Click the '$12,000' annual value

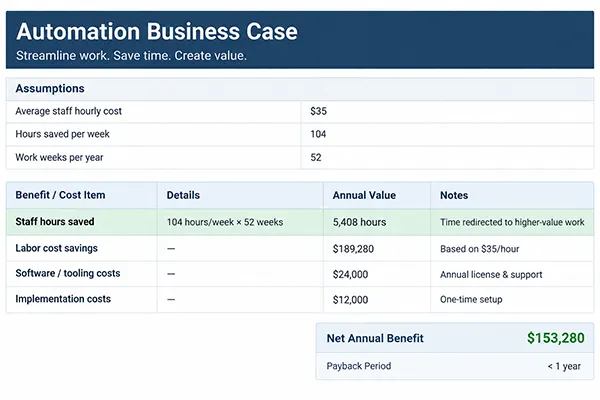(350, 300)
